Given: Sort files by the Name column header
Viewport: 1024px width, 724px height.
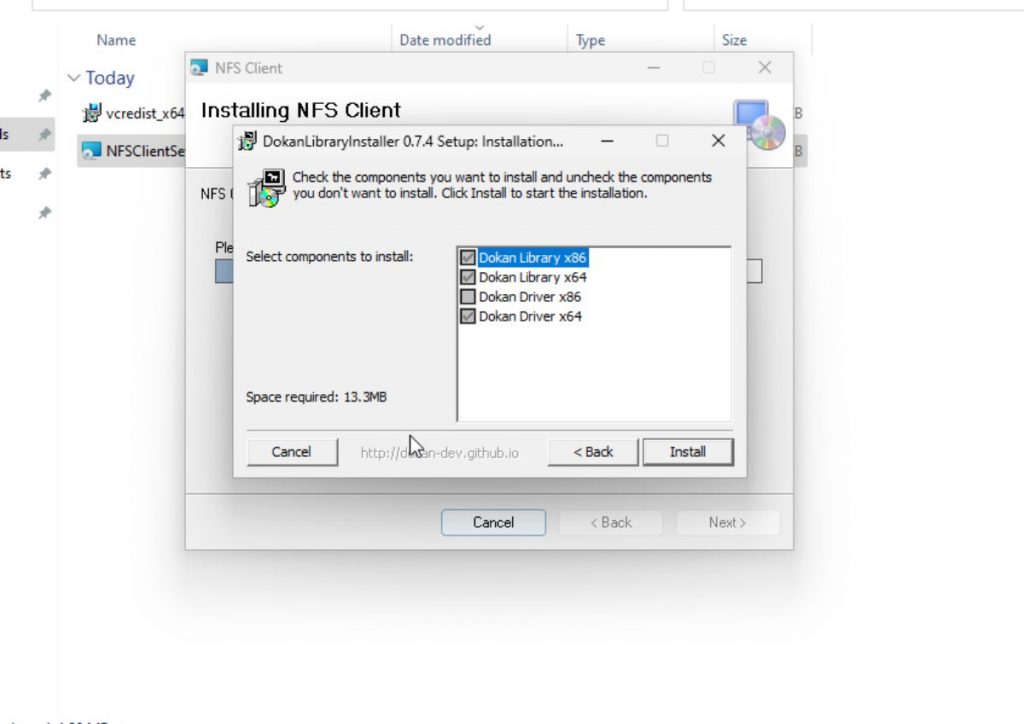Looking at the screenshot, I should (x=116, y=40).
